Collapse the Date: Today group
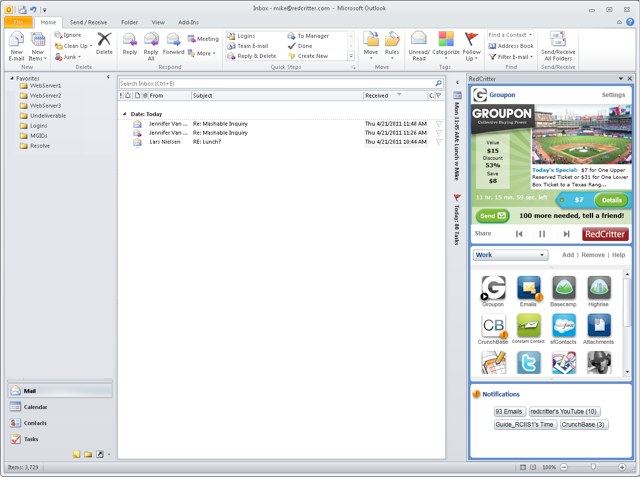Screen dimensions: 640x477 pyautogui.click(x=124, y=114)
